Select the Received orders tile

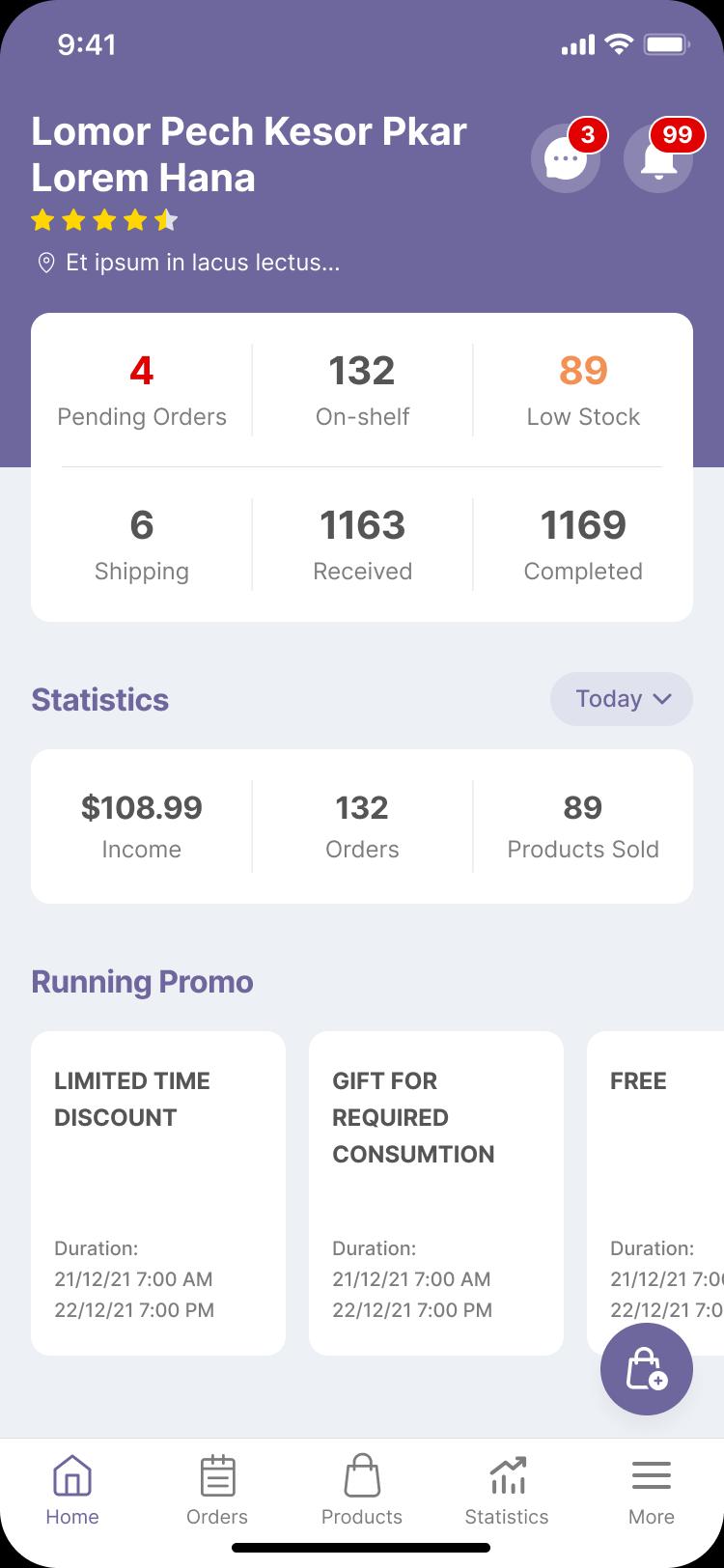362,545
